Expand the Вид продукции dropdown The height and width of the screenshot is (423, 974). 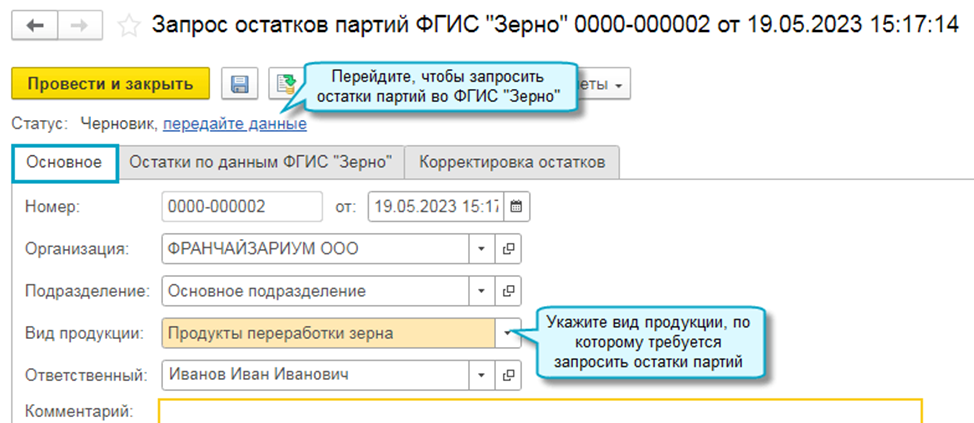click(508, 333)
